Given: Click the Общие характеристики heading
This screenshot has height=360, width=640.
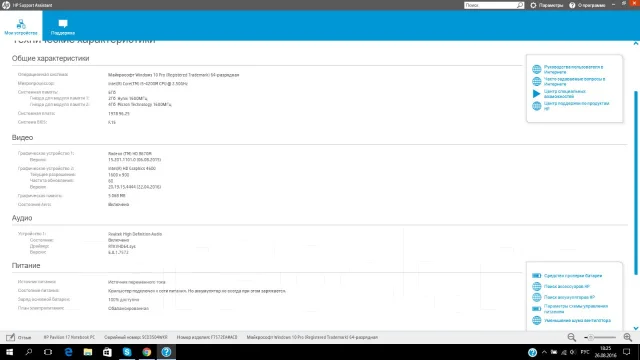Looking at the screenshot, I should [x=50, y=58].
